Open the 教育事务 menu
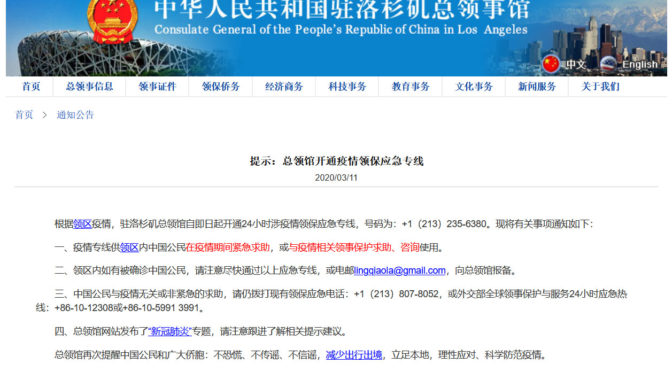Viewport: 672px width, 372px height. coord(411,87)
